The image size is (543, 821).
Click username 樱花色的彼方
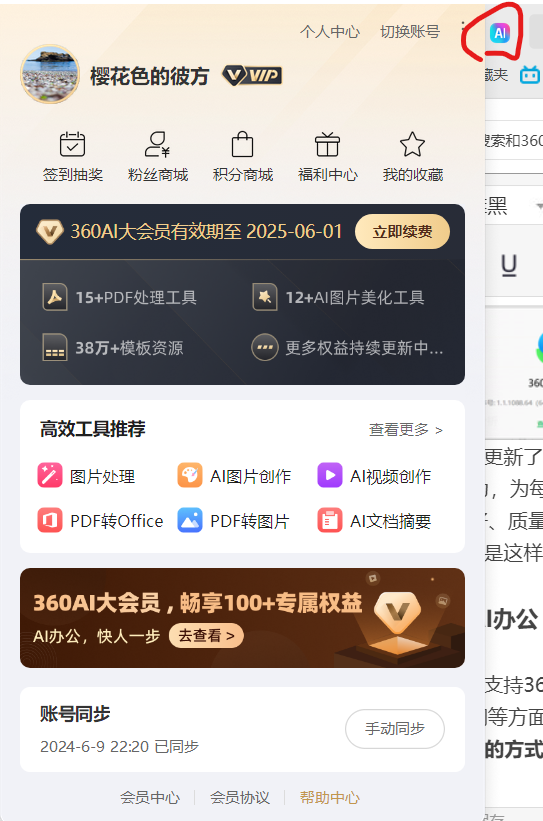click(150, 76)
